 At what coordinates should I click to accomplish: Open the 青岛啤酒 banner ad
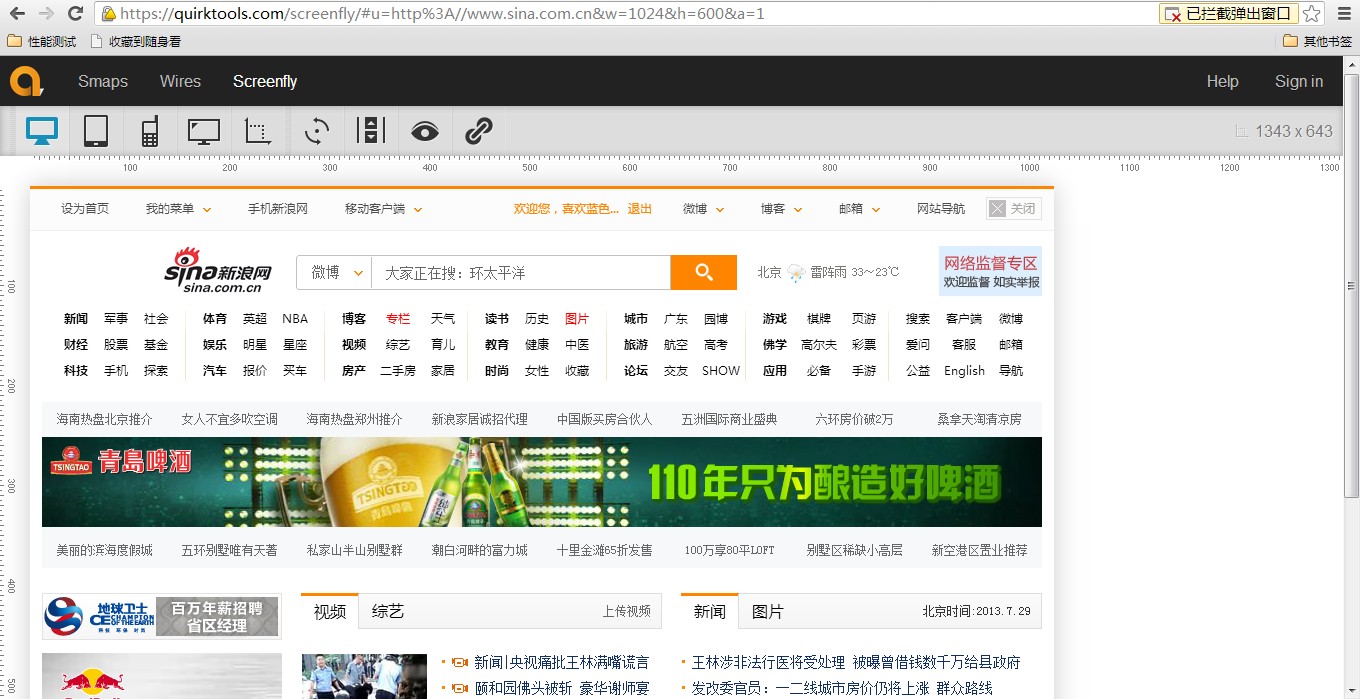(x=542, y=482)
